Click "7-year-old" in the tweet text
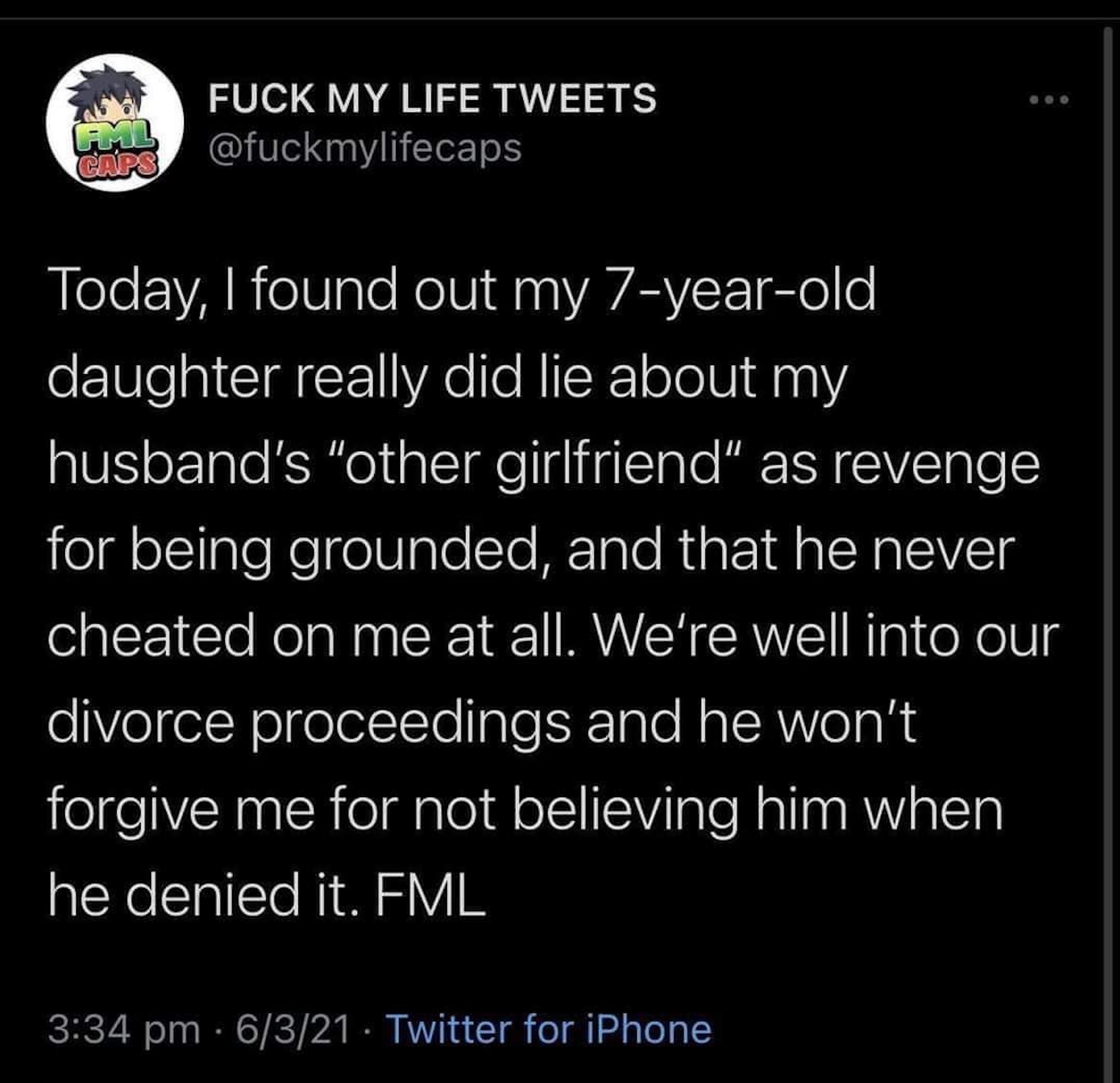The image size is (1120, 1083). pos(741,292)
